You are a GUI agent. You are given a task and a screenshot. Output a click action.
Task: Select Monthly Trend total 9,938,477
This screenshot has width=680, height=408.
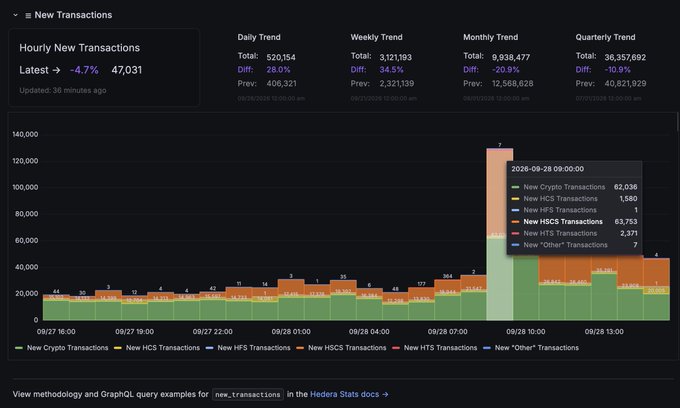(511, 57)
